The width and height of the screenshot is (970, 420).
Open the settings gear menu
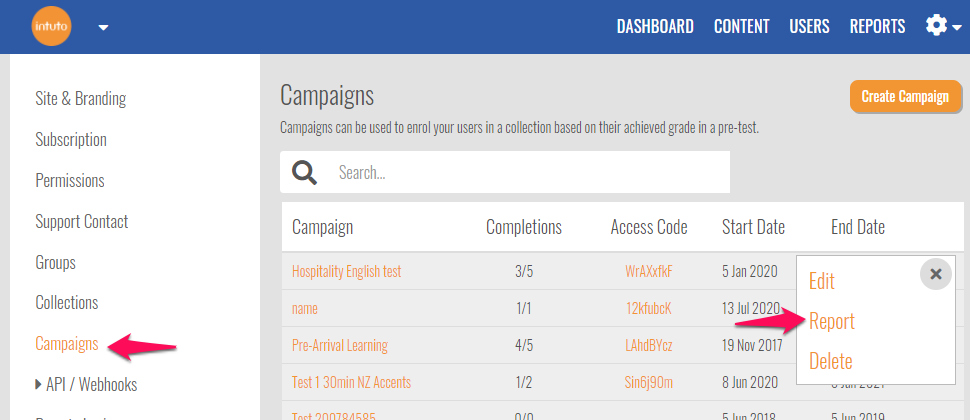pyautogui.click(x=940, y=26)
